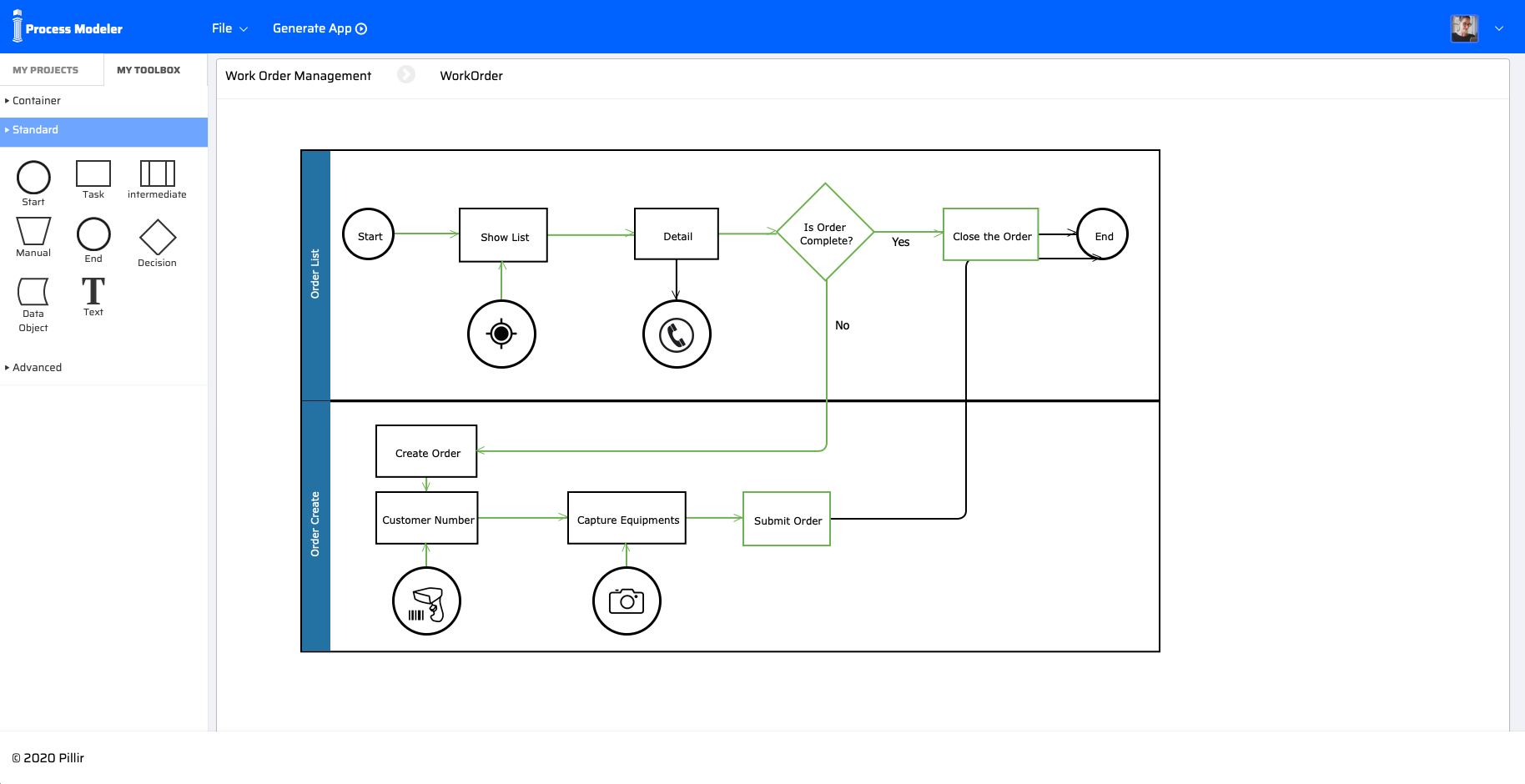
Task: Open Work Order Management breadcrumb
Action: pos(298,76)
